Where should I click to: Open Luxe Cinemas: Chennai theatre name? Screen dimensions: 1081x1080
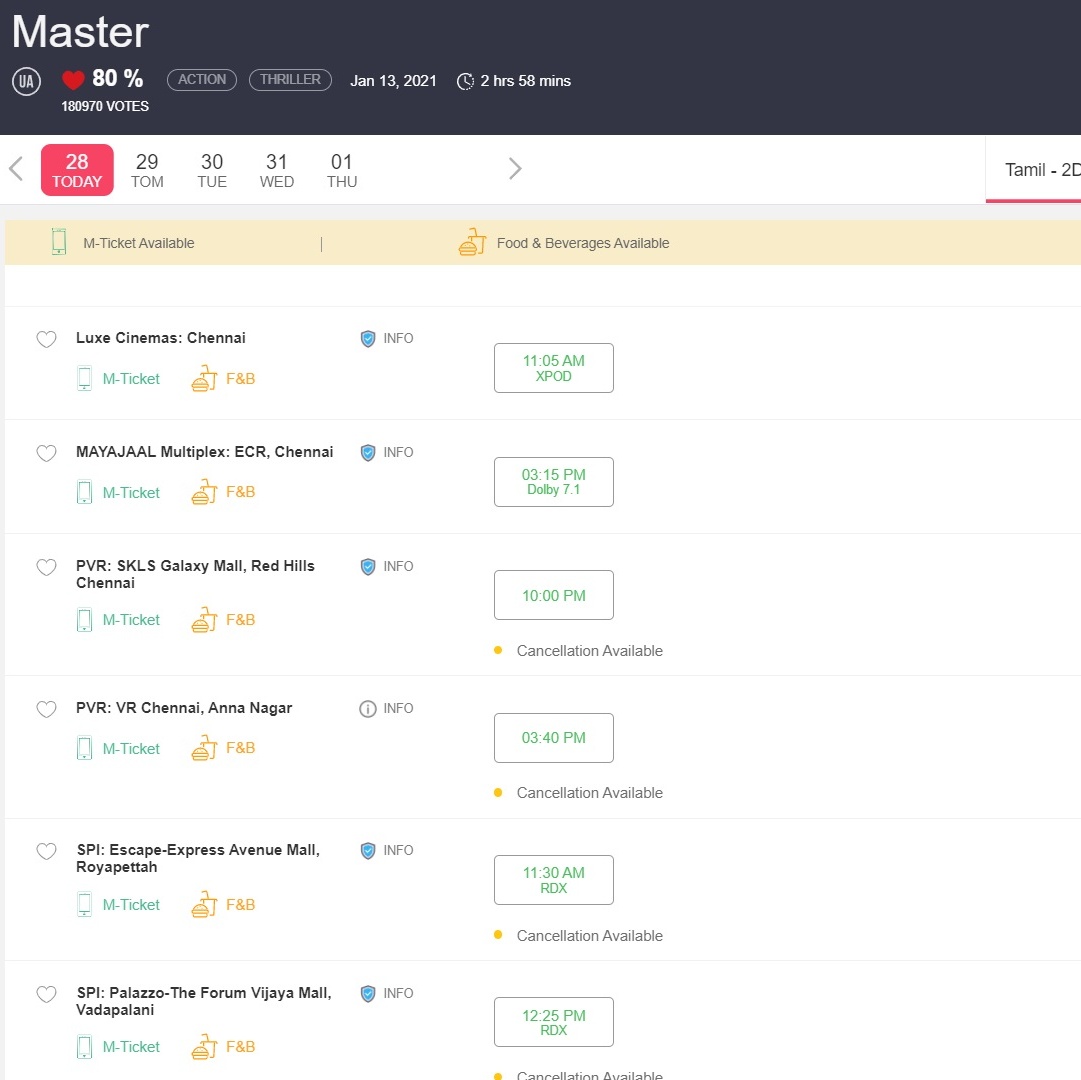pos(161,338)
